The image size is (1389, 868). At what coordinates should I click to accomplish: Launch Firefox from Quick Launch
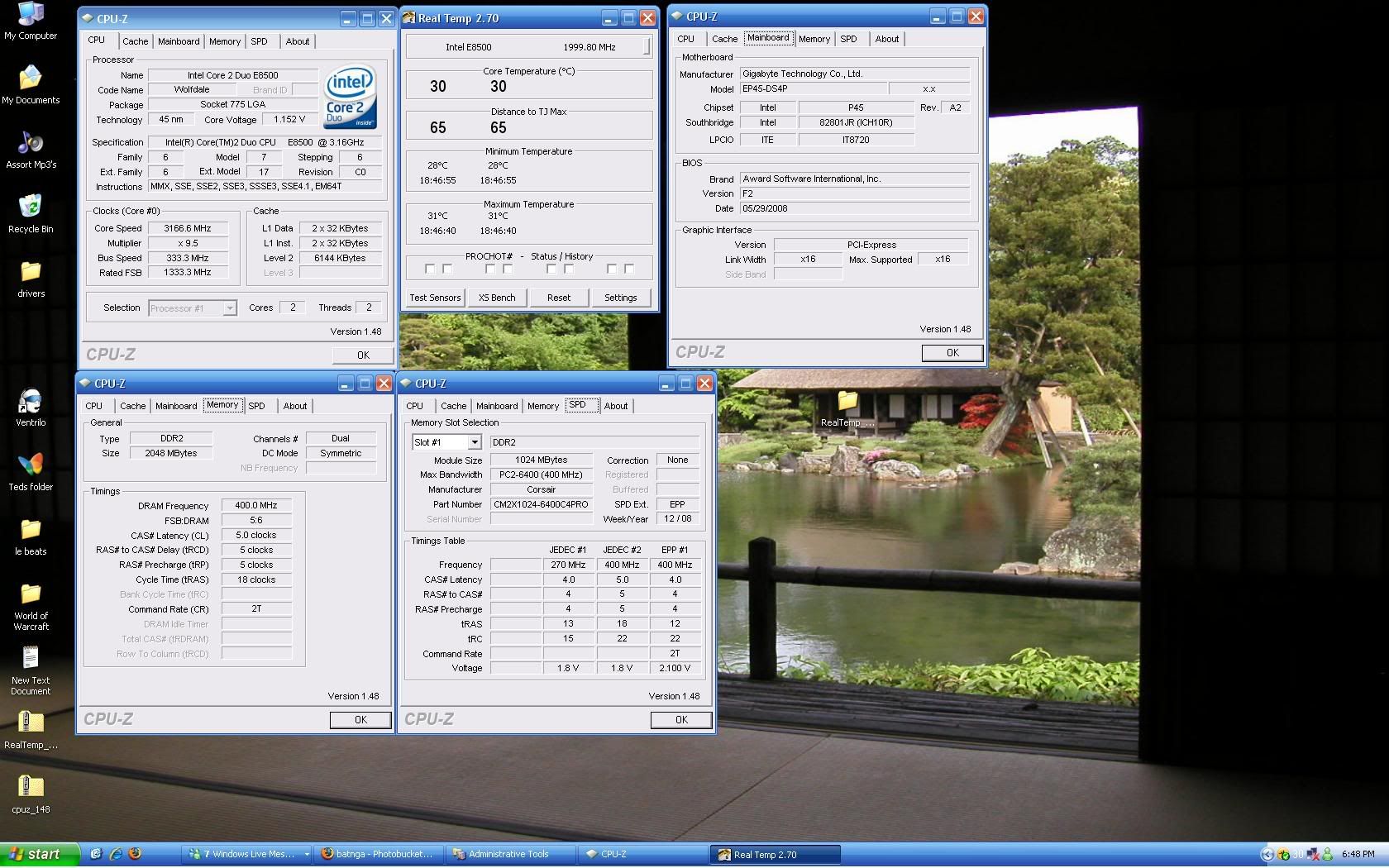(x=135, y=854)
